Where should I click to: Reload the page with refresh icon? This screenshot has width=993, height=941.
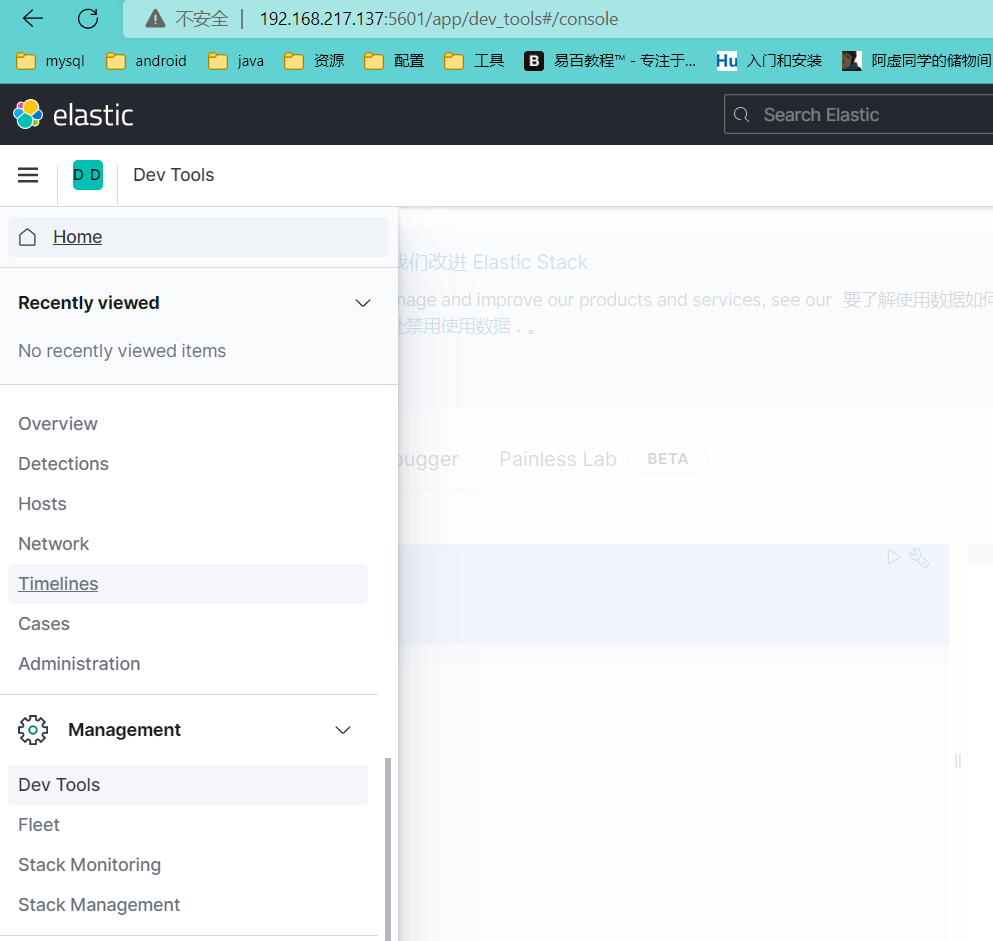(87, 19)
